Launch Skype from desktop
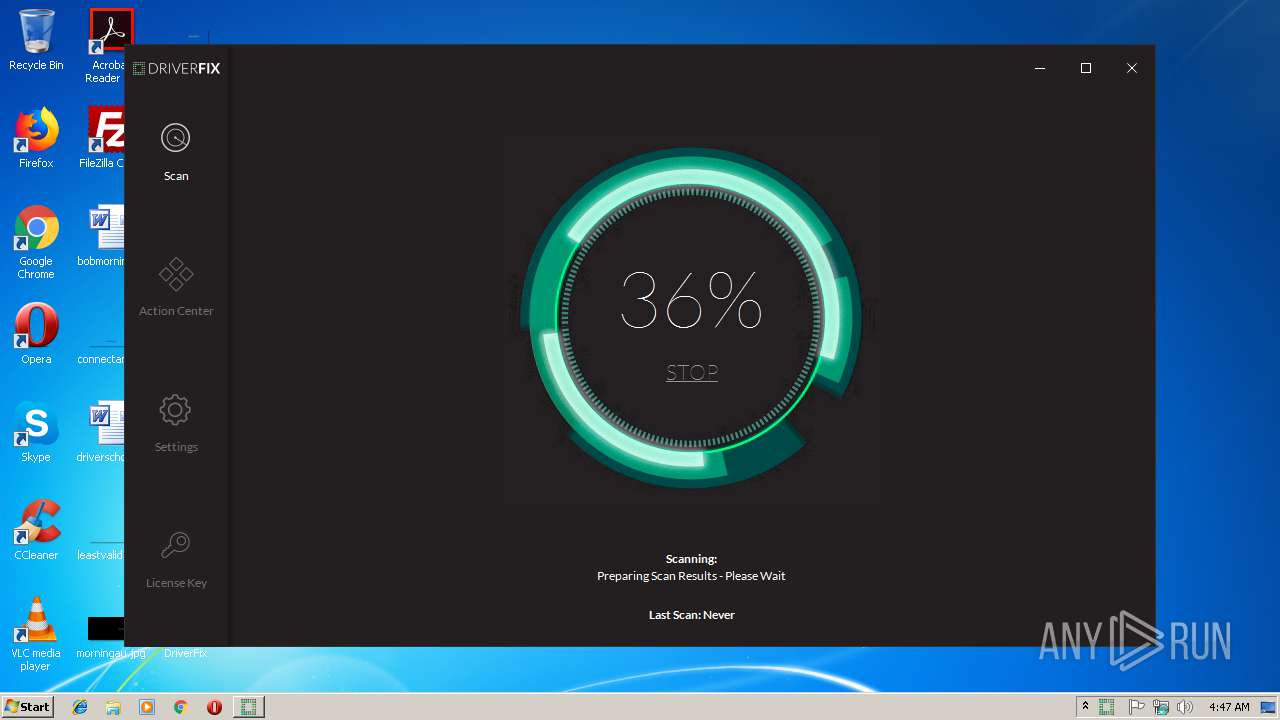 tap(36, 432)
